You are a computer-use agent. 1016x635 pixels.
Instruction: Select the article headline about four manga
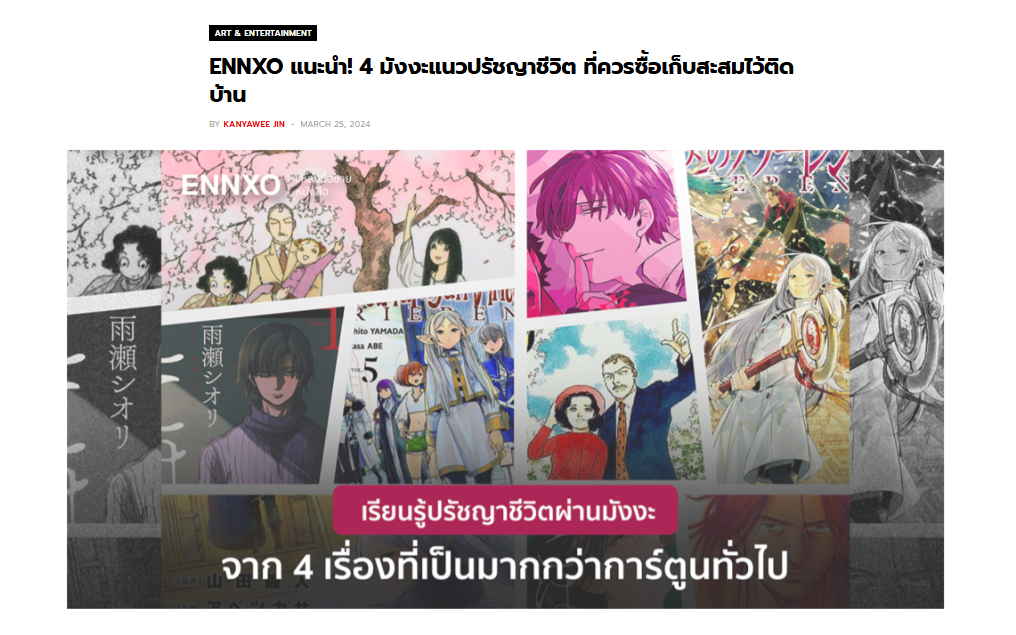pyautogui.click(x=501, y=80)
